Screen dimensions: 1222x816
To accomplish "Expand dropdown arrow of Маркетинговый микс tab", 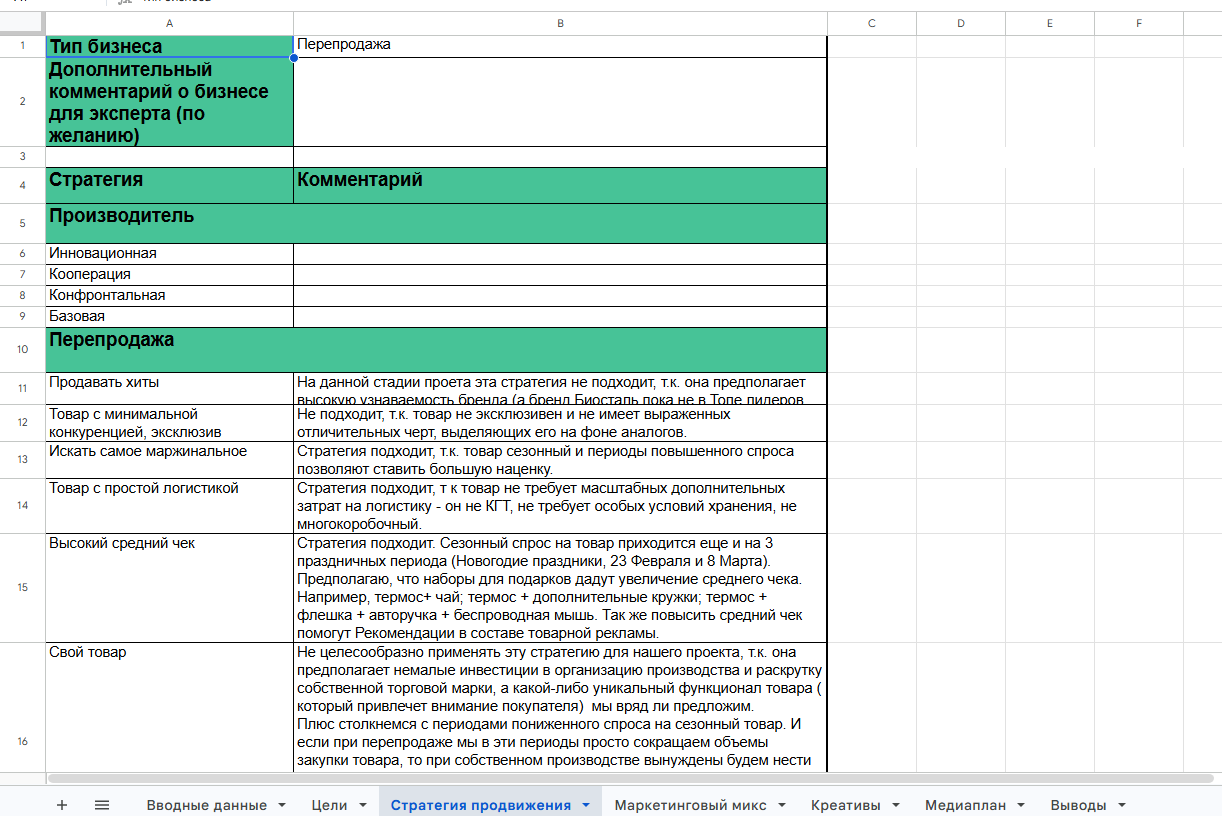I will point(782,805).
